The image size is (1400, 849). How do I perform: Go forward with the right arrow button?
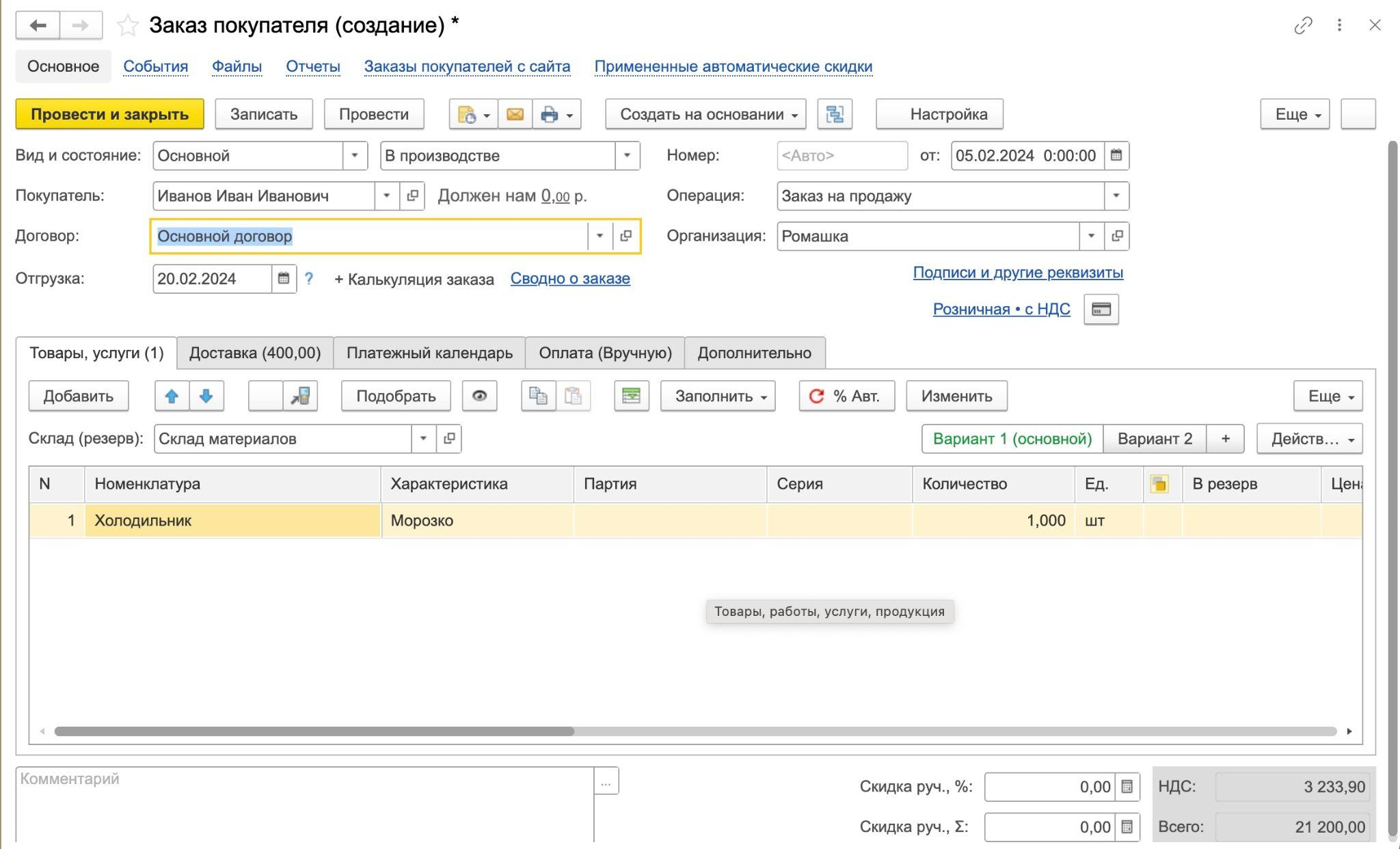click(x=81, y=25)
